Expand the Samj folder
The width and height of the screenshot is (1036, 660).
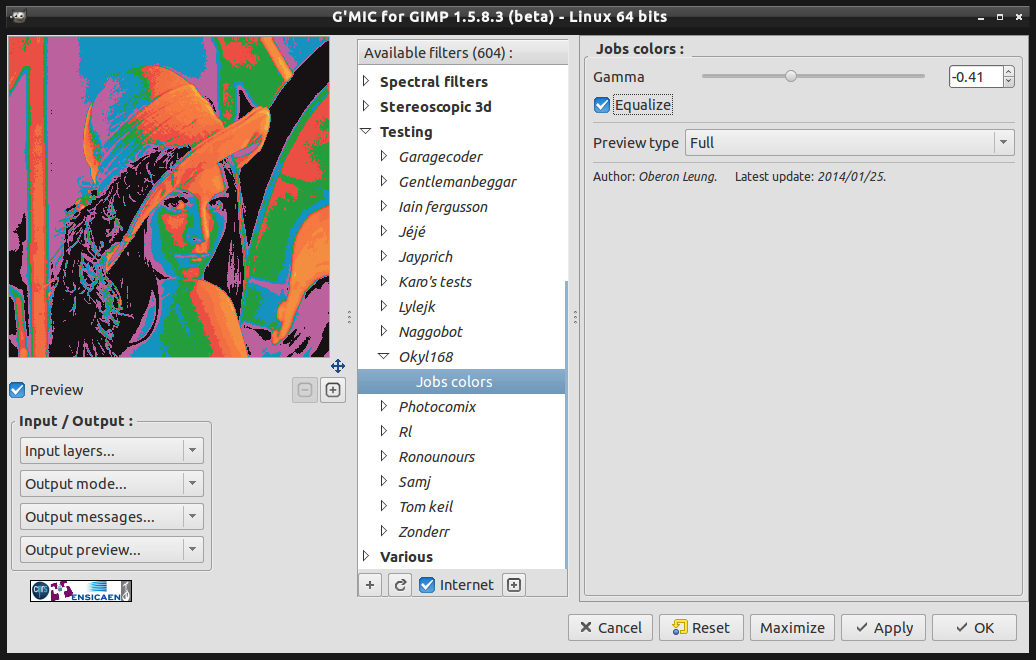pos(384,481)
